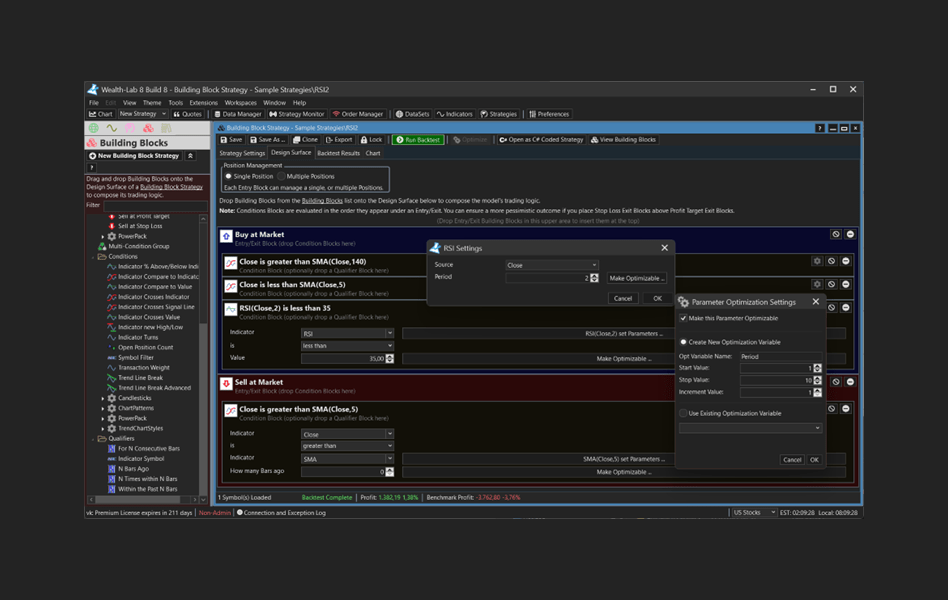
Task: Save the building block strategy
Action: click(x=232, y=140)
